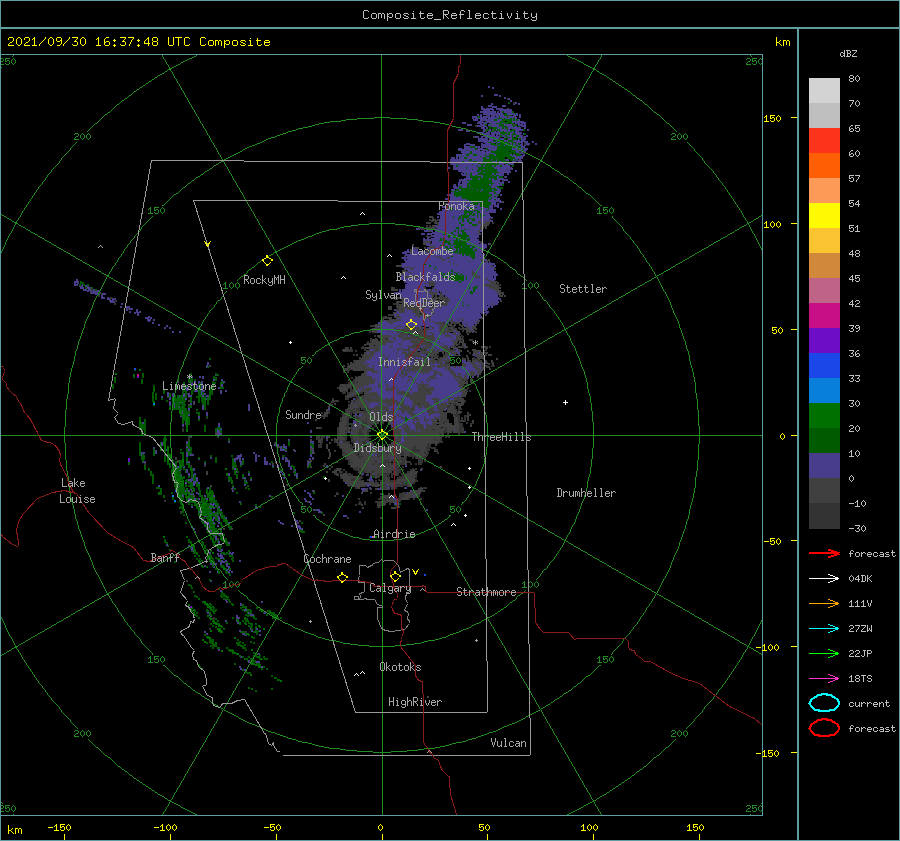Click the Didsbury town label

pos(377,448)
